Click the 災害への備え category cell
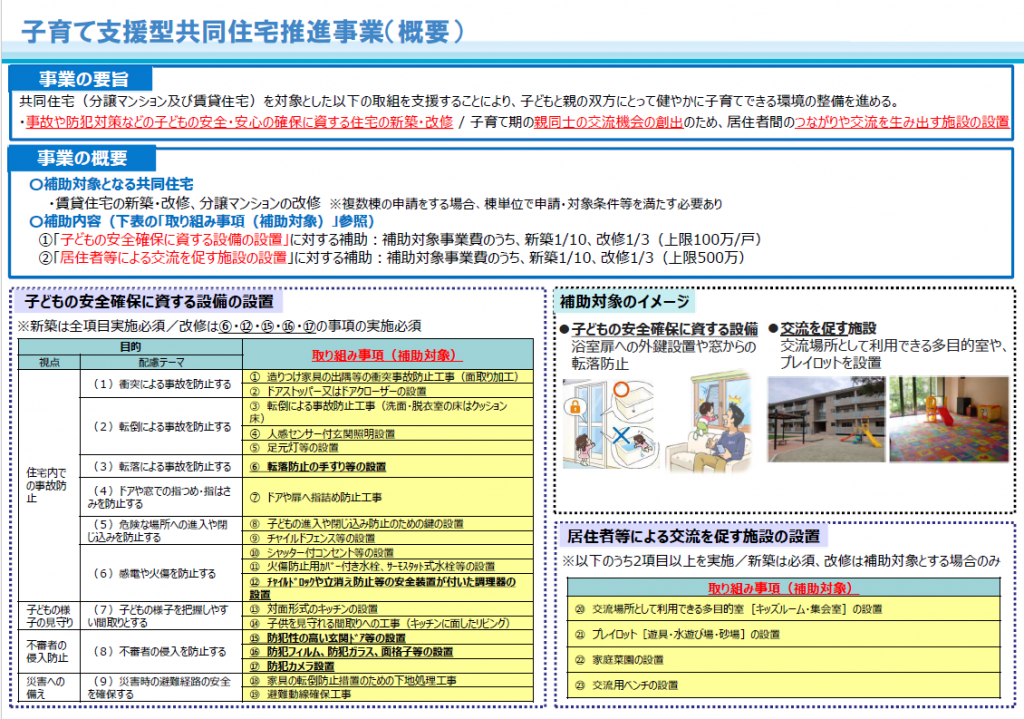 [49, 687]
